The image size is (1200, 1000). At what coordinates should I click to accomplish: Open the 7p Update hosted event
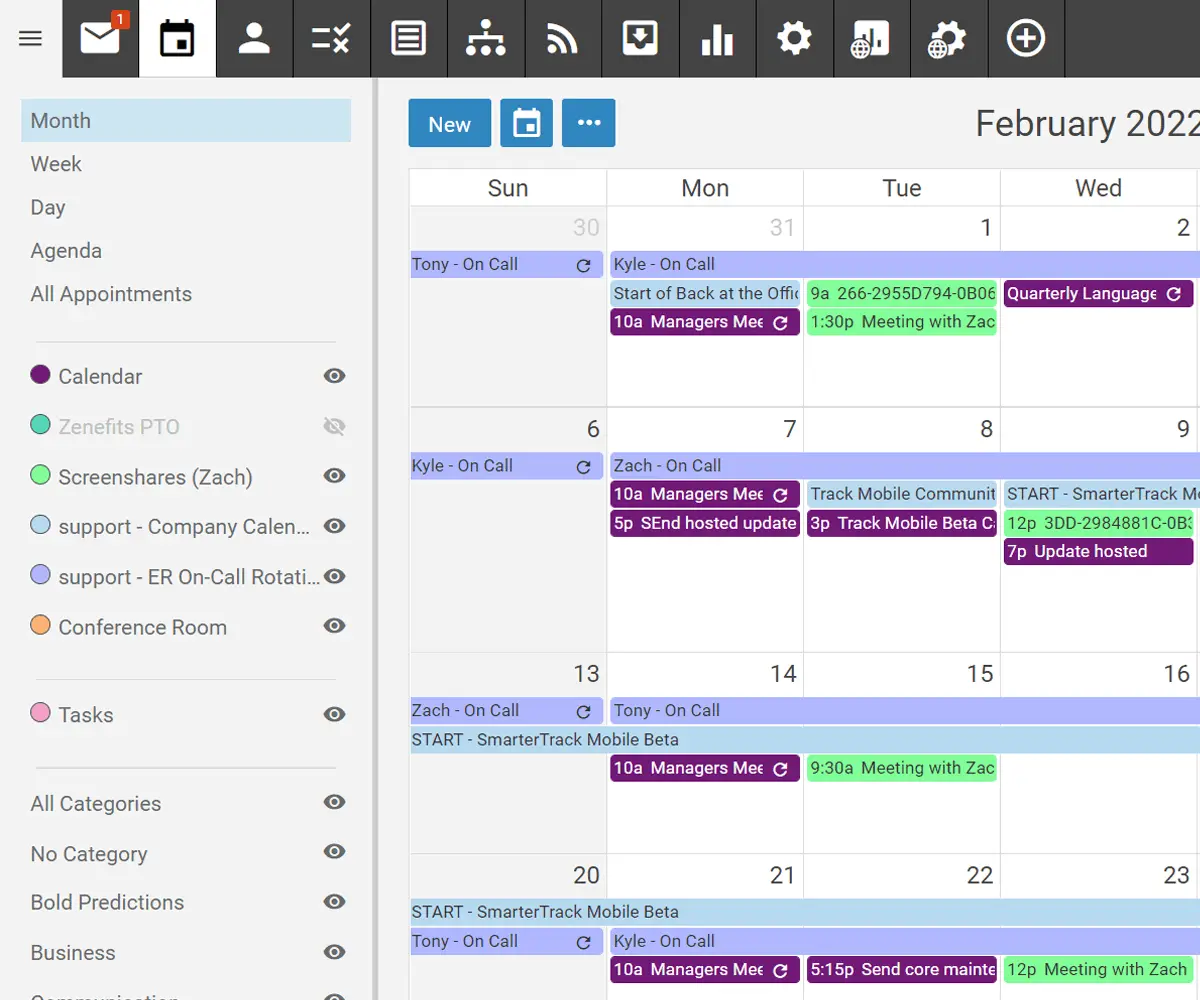pos(1097,552)
